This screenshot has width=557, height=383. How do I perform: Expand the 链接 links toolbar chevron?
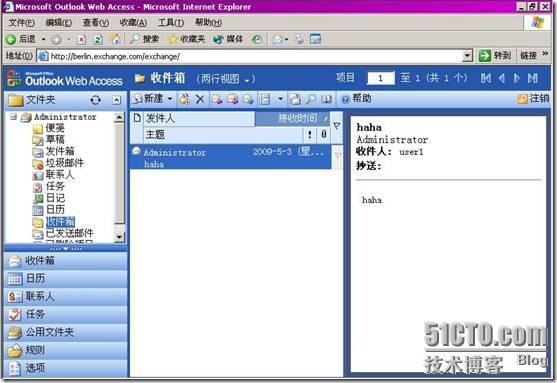(x=545, y=54)
